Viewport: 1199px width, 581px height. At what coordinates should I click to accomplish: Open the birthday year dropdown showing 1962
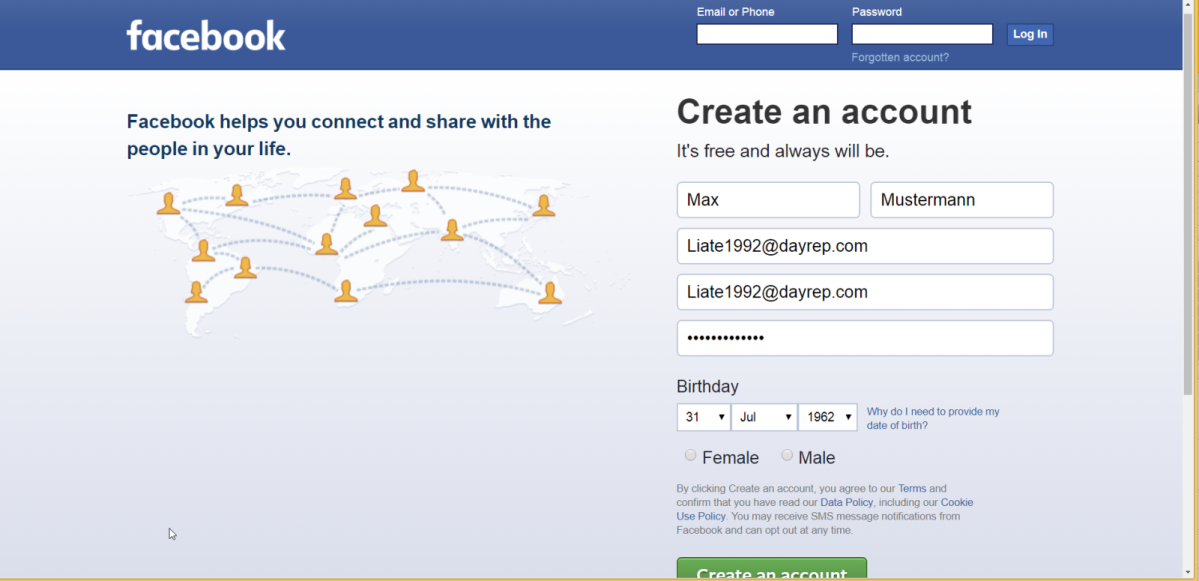point(828,417)
